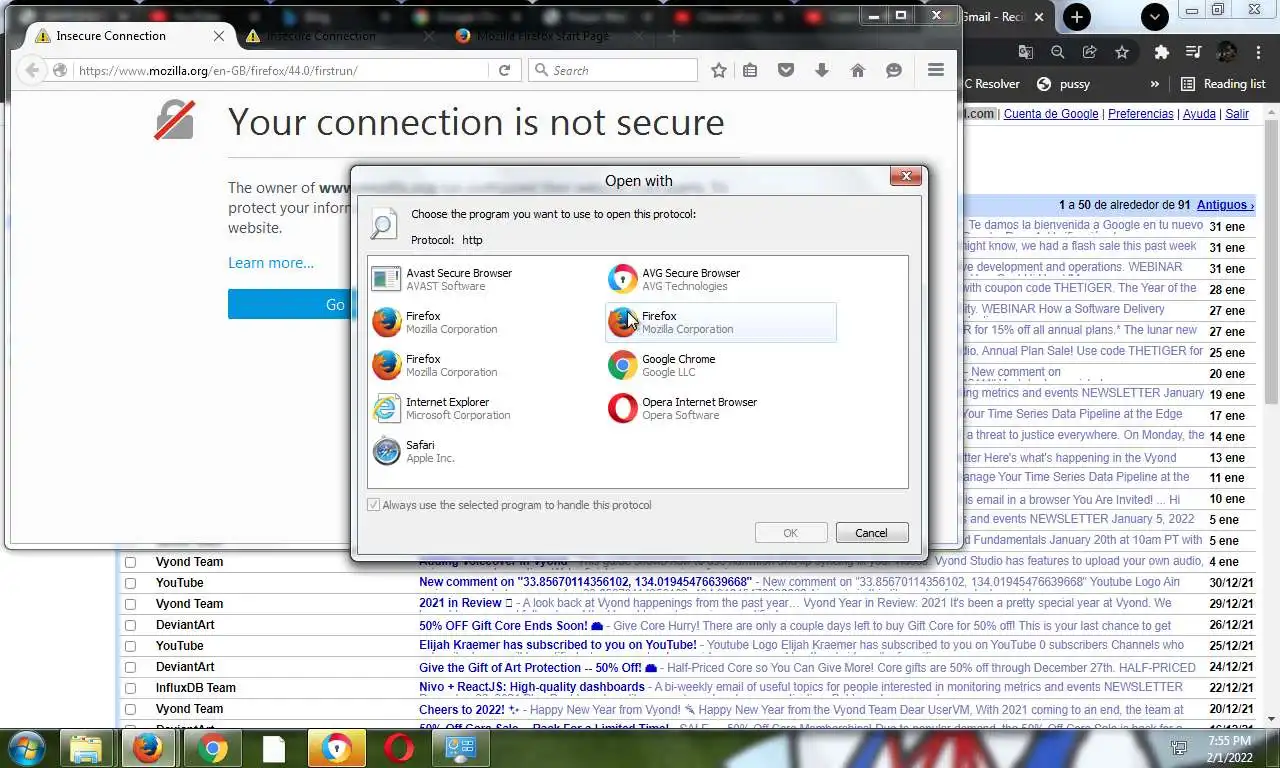
Task: Click Chrome zoom magnifier icon
Action: [1057, 52]
